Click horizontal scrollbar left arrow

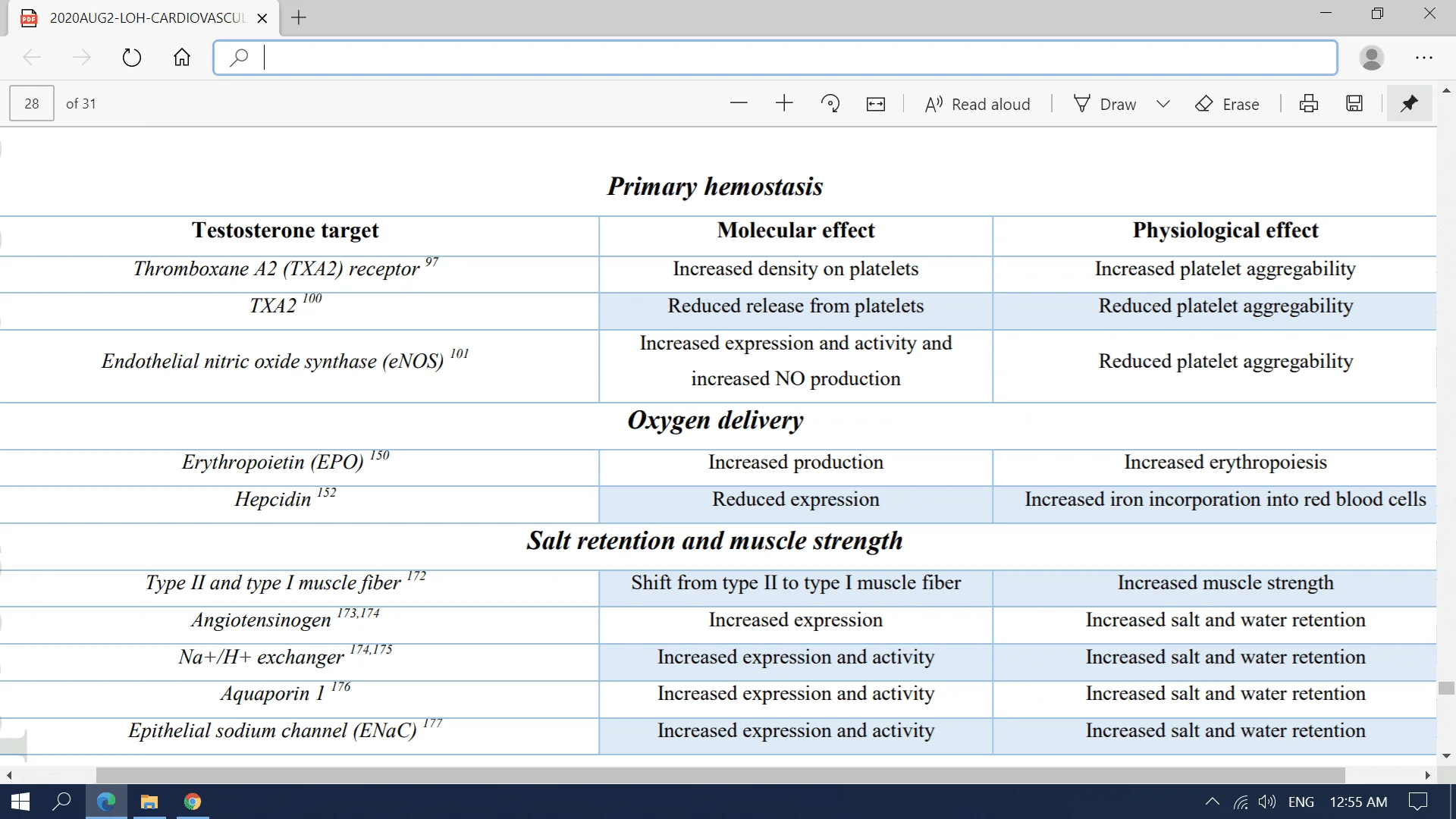coord(9,775)
